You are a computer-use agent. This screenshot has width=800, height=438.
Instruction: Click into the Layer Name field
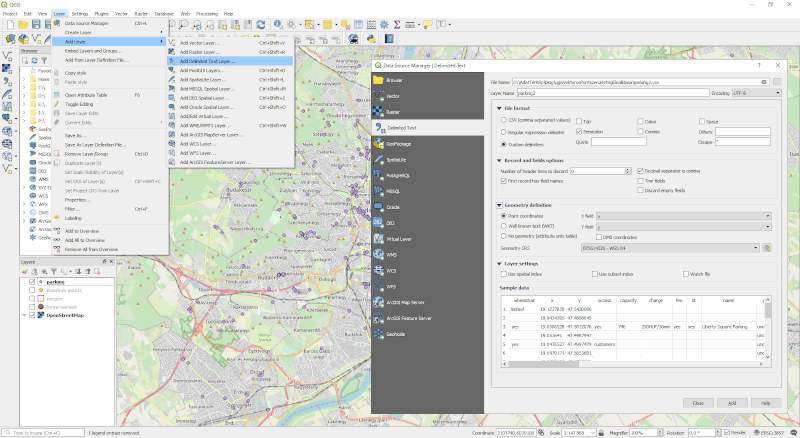tap(613, 93)
